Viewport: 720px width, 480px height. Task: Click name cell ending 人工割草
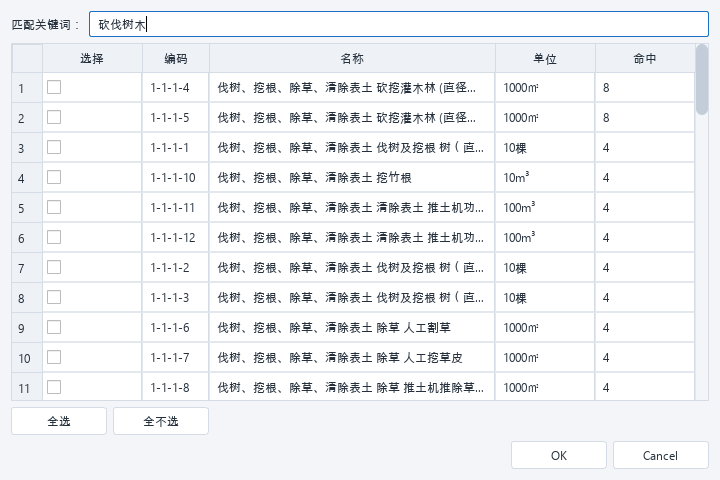tap(352, 328)
